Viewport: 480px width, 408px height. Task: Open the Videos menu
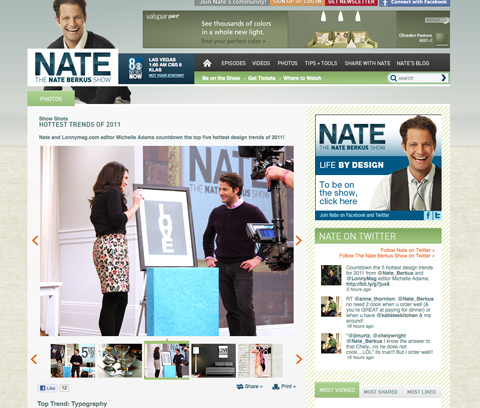click(x=261, y=63)
